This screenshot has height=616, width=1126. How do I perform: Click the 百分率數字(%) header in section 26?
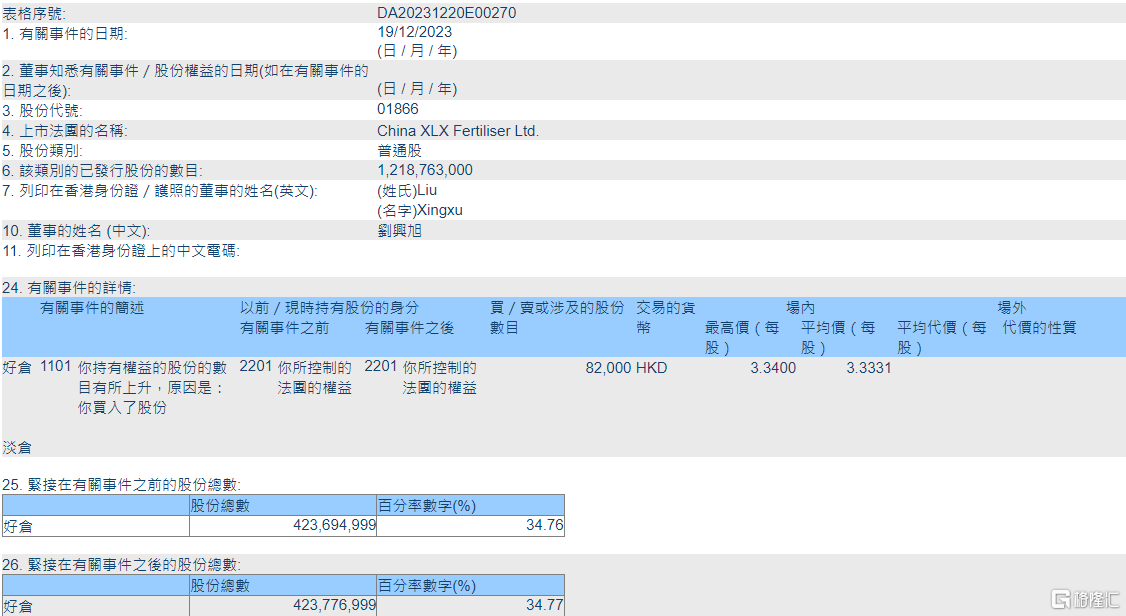(427, 586)
